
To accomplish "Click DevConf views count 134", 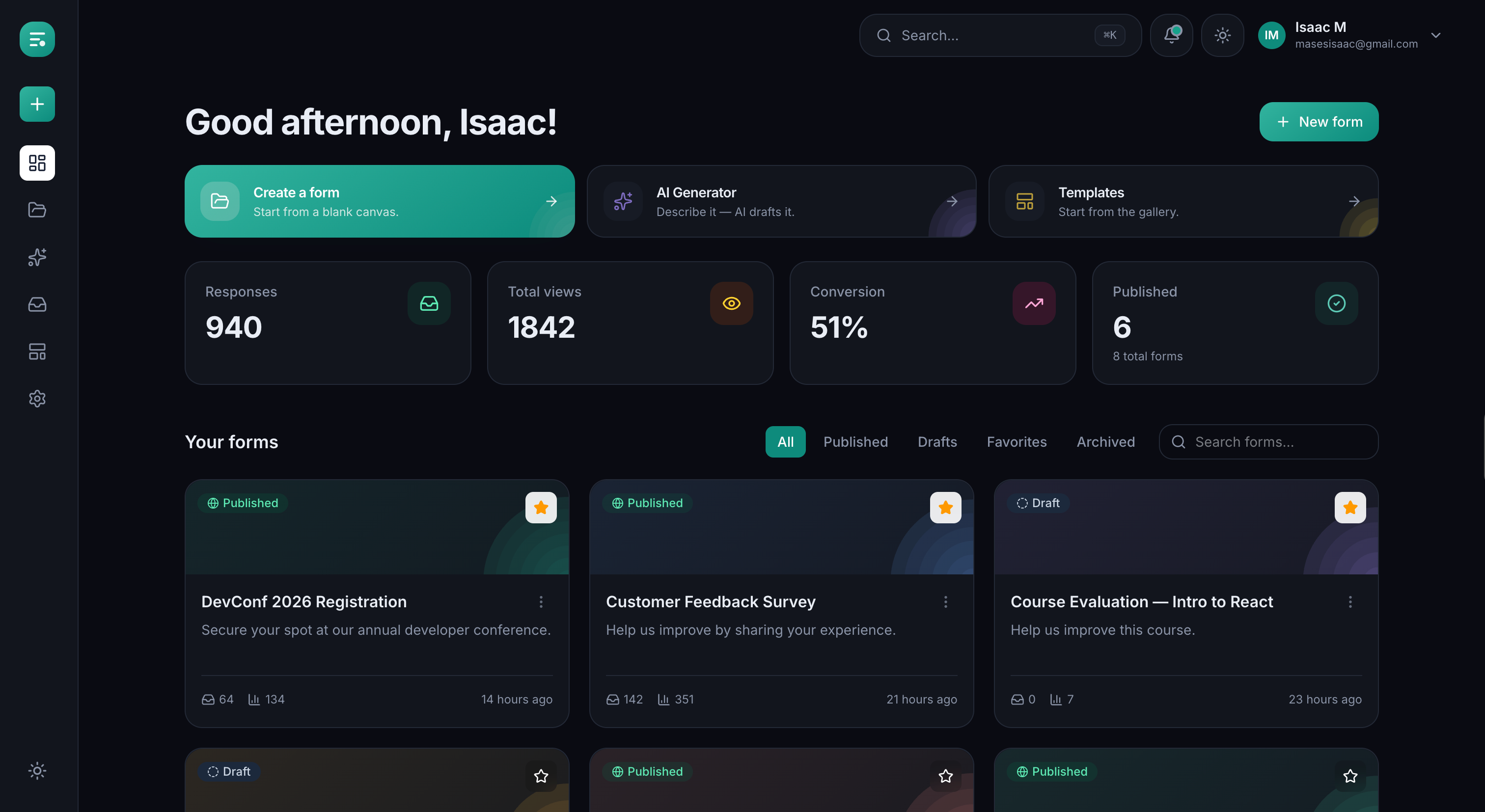I will click(266, 699).
